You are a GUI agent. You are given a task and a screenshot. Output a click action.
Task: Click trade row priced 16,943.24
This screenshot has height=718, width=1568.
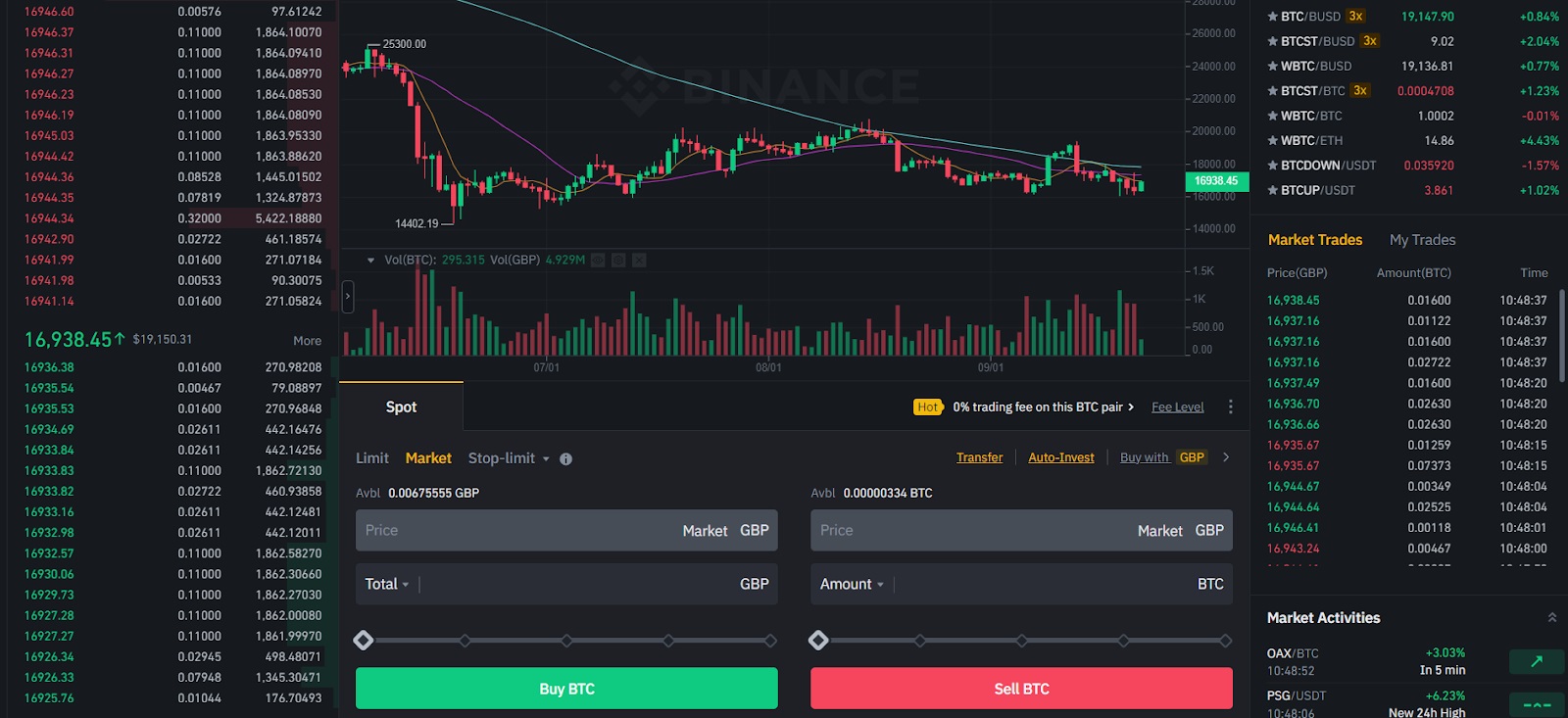coord(1407,549)
